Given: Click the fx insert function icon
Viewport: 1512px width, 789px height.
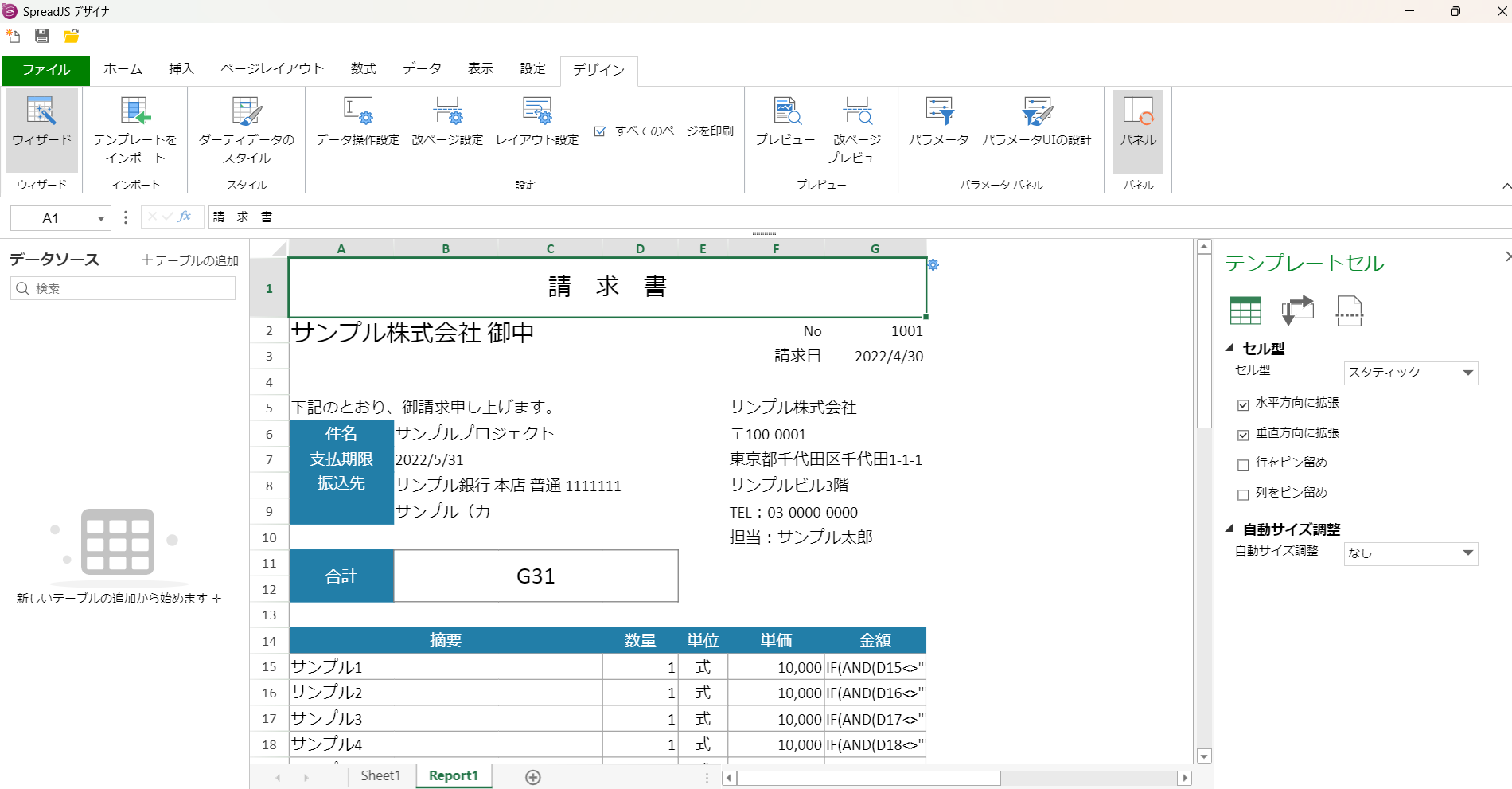Looking at the screenshot, I should tap(185, 217).
